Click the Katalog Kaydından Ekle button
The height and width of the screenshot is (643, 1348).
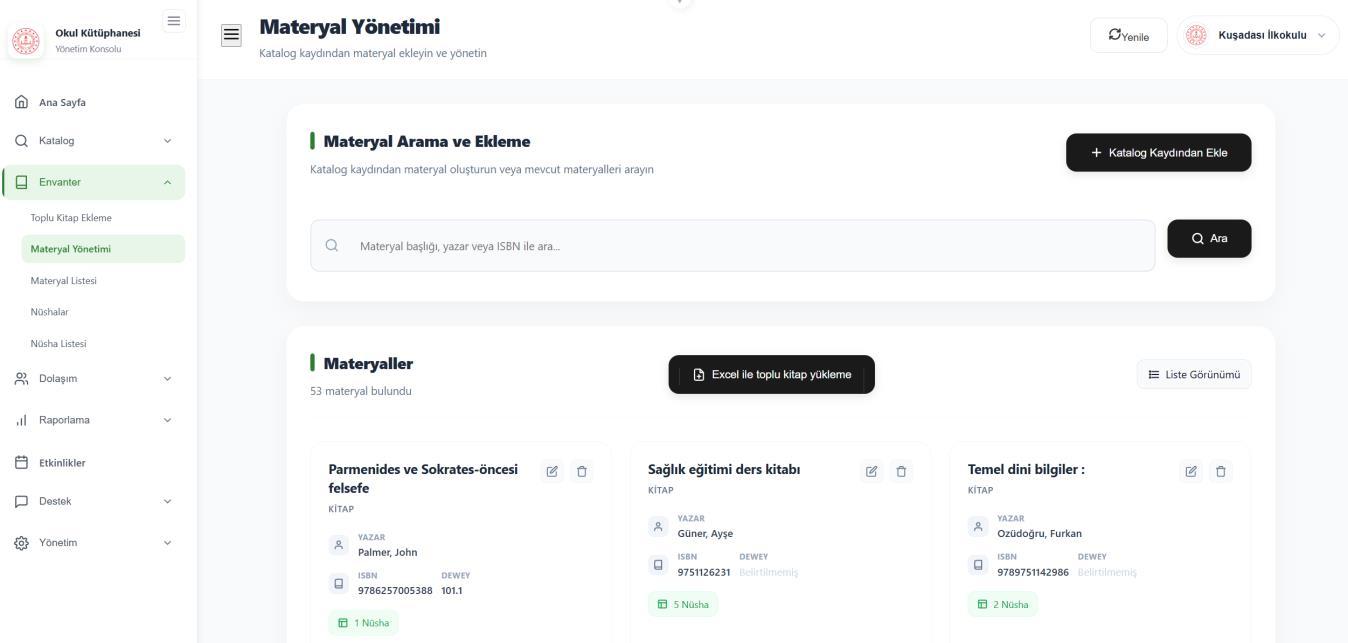1158,153
